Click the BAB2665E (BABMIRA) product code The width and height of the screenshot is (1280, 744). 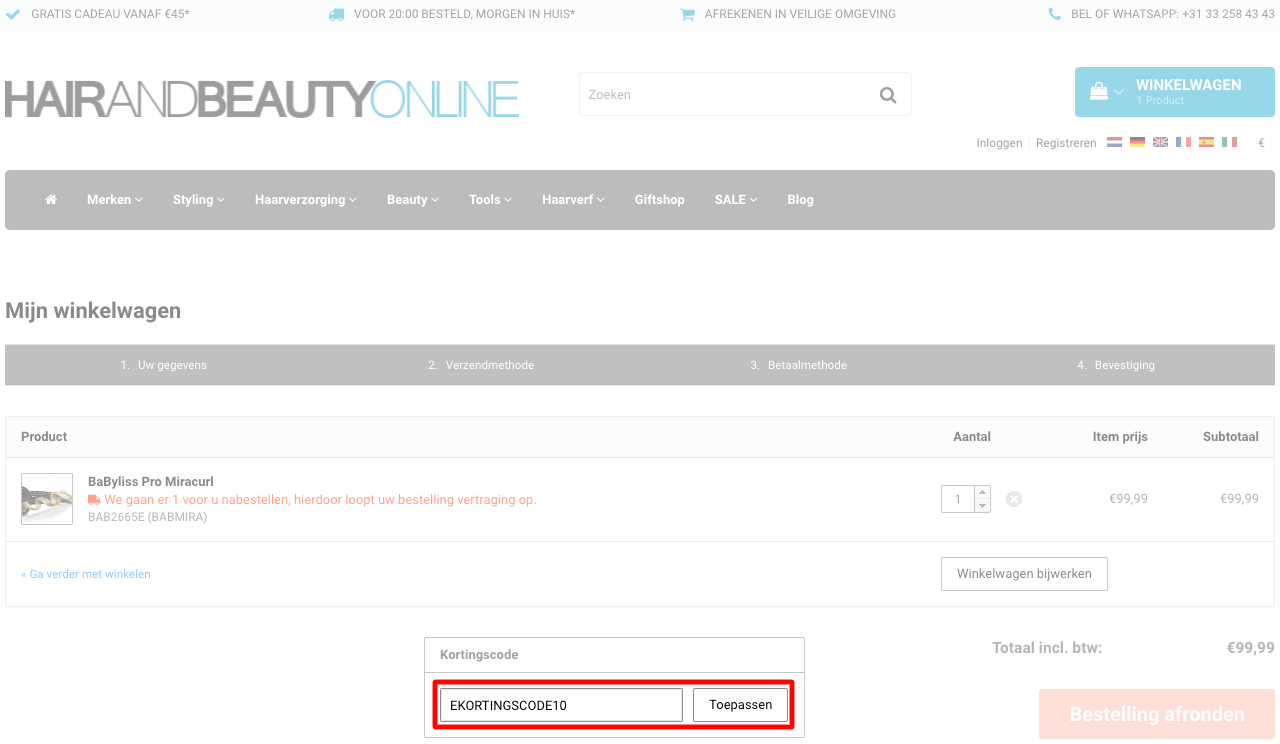pos(147,517)
